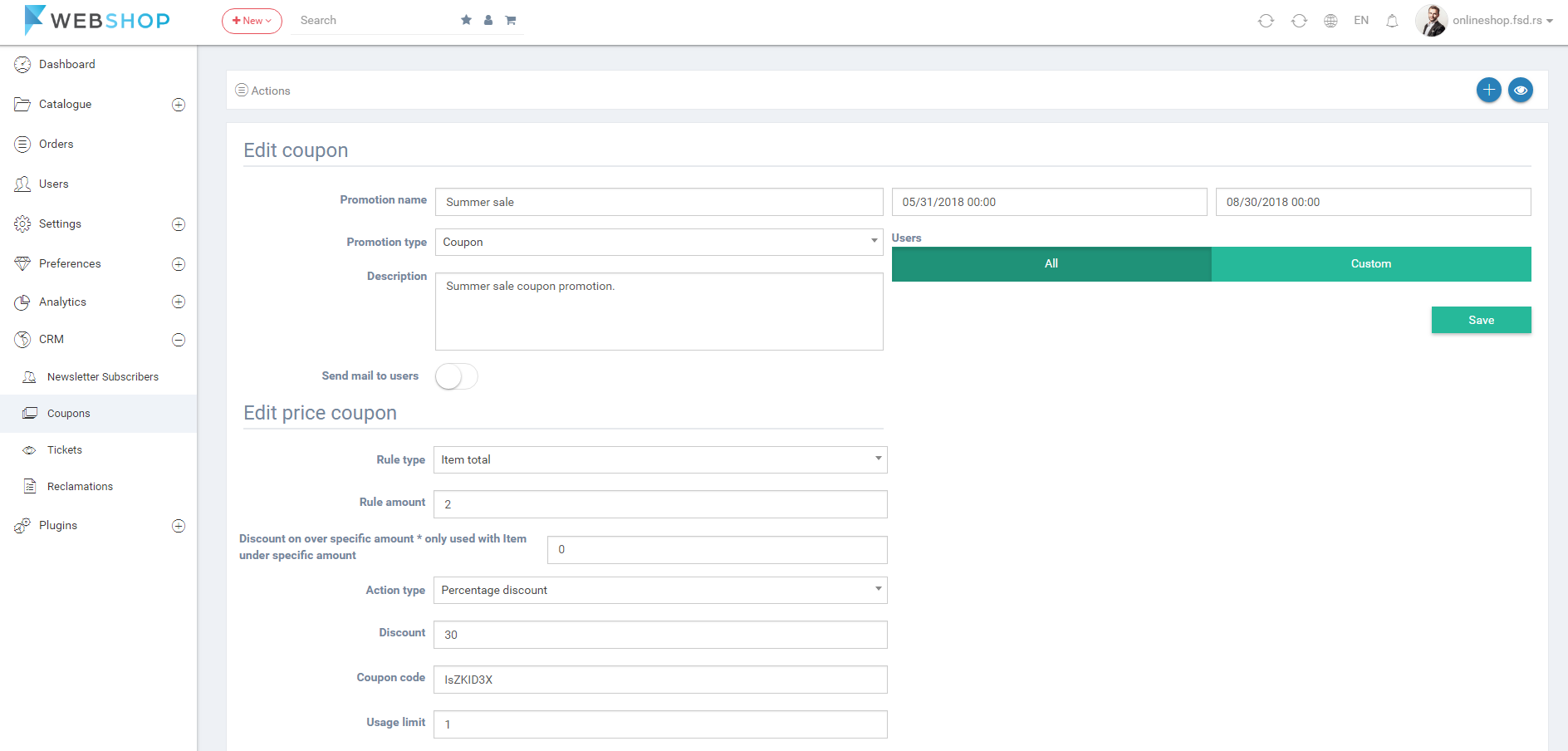Click the end date field 08/30/2018
The image size is (1568, 751).
pos(1374,202)
